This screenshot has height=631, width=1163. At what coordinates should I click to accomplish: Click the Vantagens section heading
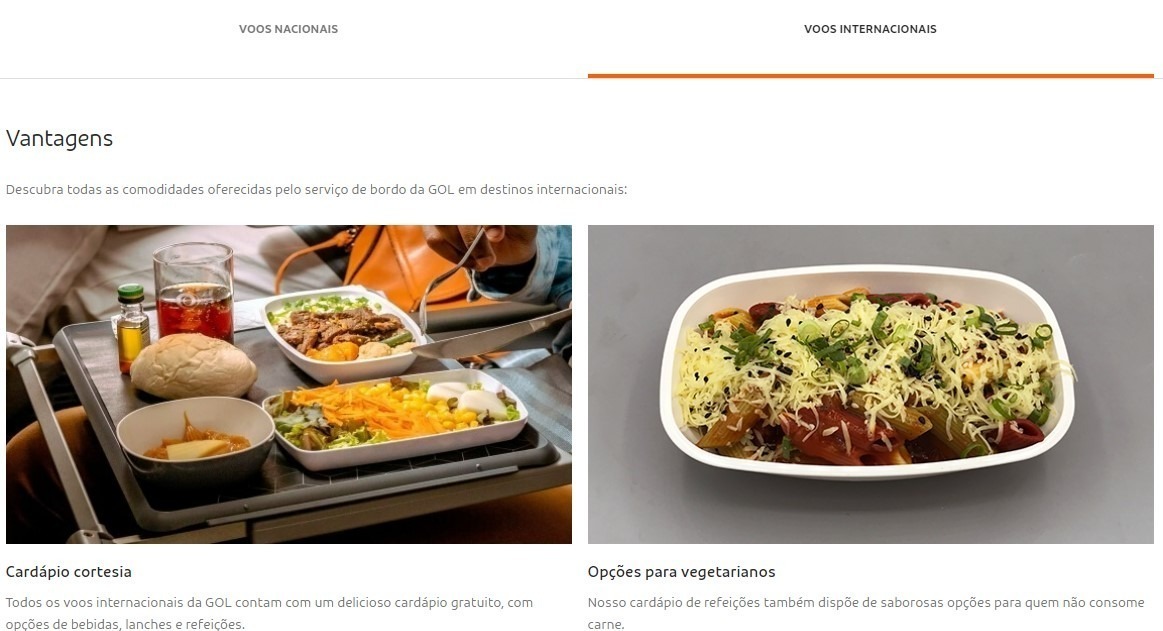(59, 139)
